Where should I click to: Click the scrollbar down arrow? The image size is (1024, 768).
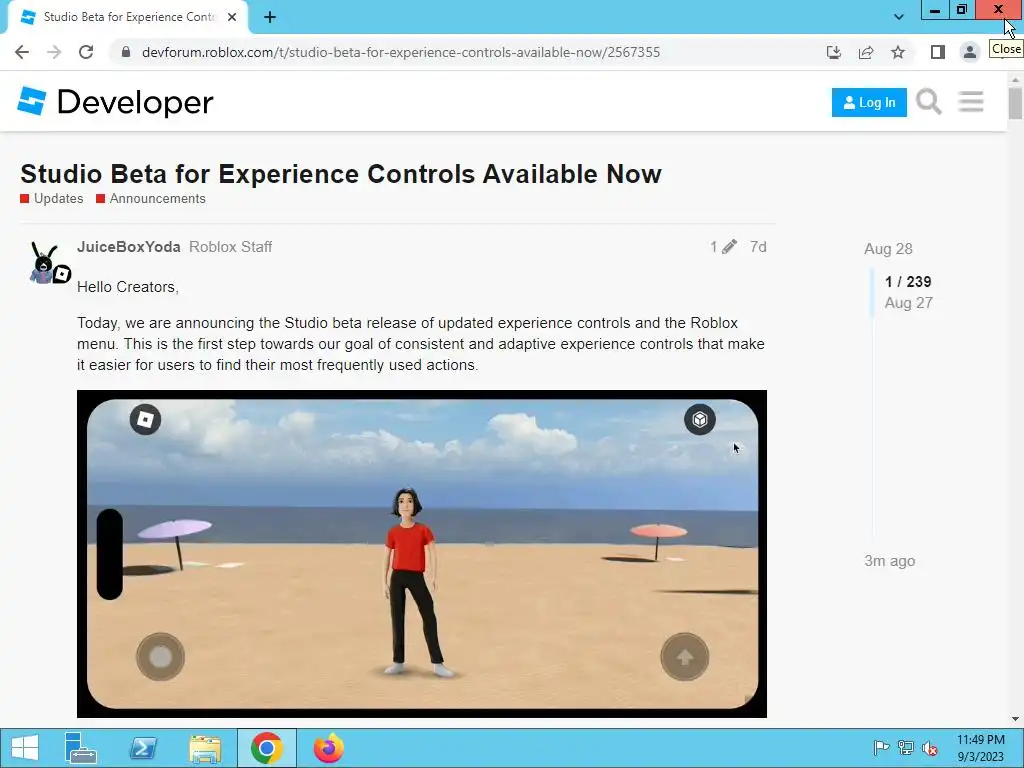[x=1015, y=719]
